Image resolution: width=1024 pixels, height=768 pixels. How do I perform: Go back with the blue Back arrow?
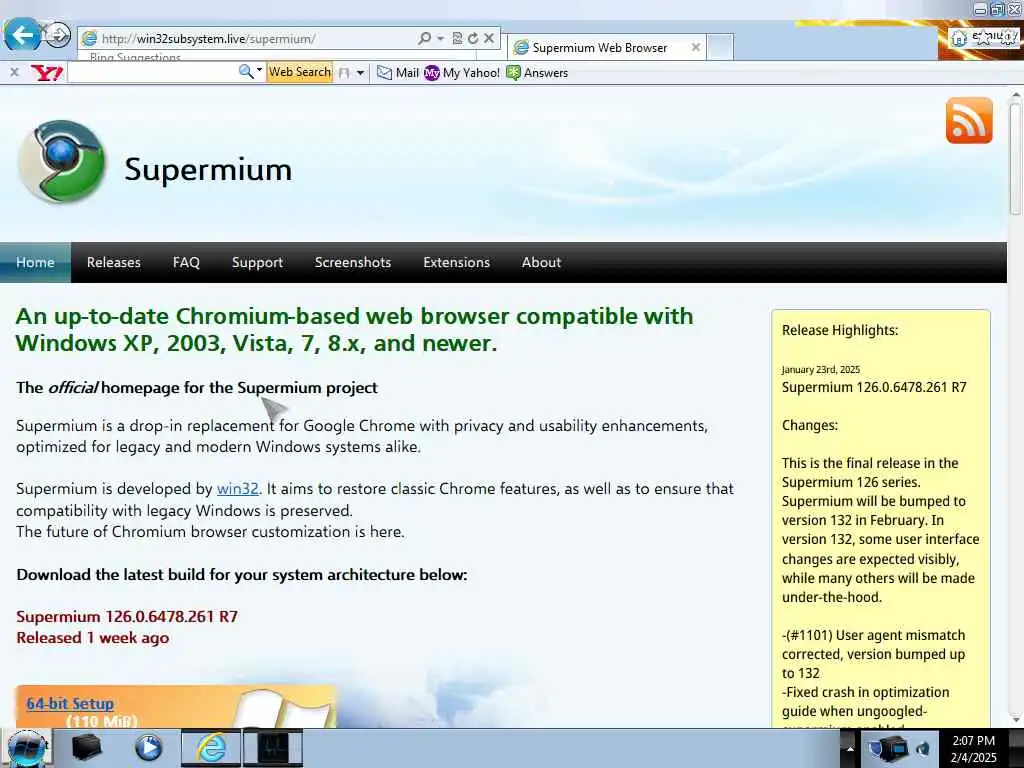[22, 35]
